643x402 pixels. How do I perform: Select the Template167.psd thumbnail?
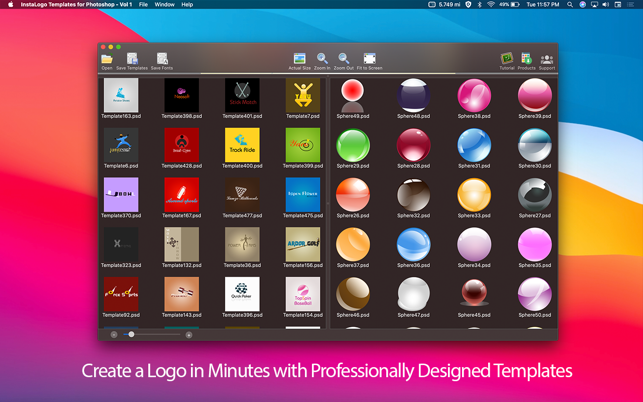[182, 194]
